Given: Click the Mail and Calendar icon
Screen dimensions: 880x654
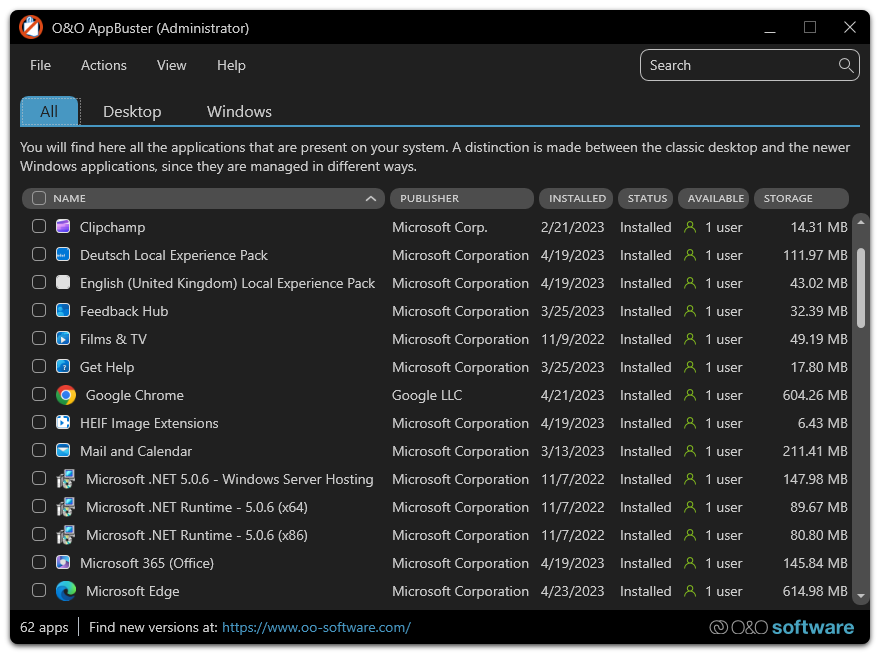Looking at the screenshot, I should pos(63,451).
